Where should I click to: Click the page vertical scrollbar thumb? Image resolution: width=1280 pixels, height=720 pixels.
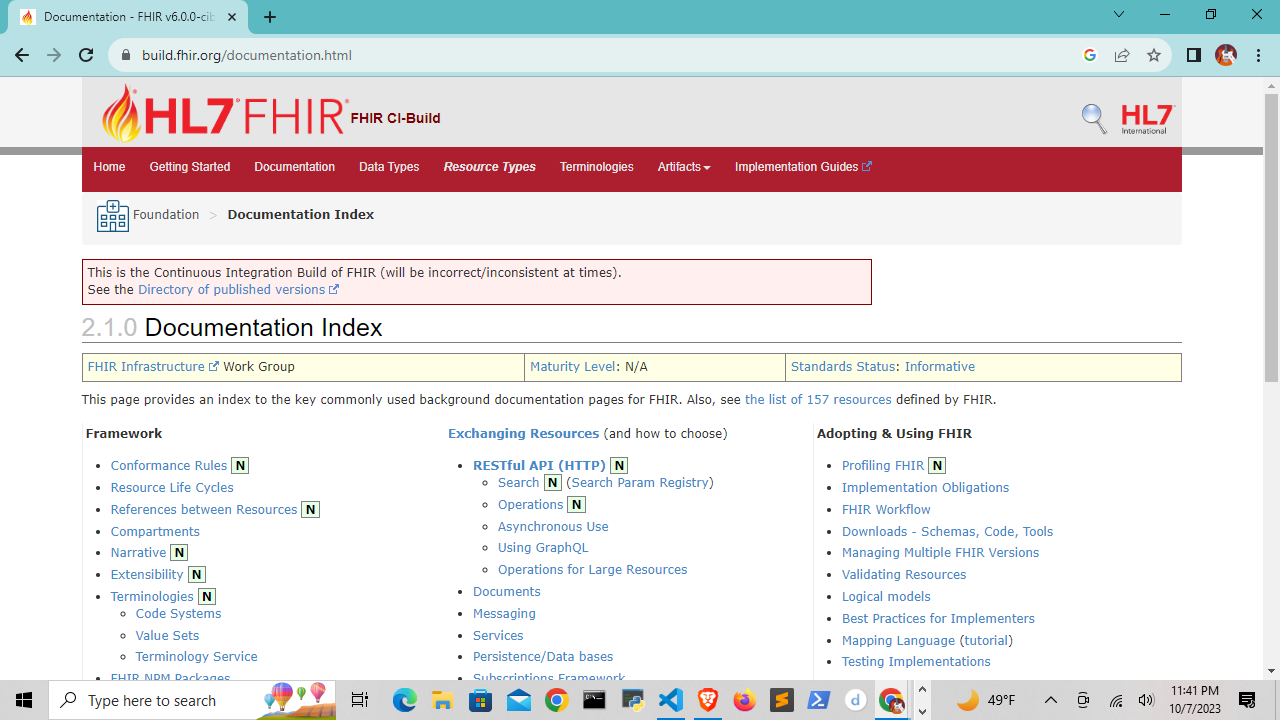pyautogui.click(x=1271, y=238)
